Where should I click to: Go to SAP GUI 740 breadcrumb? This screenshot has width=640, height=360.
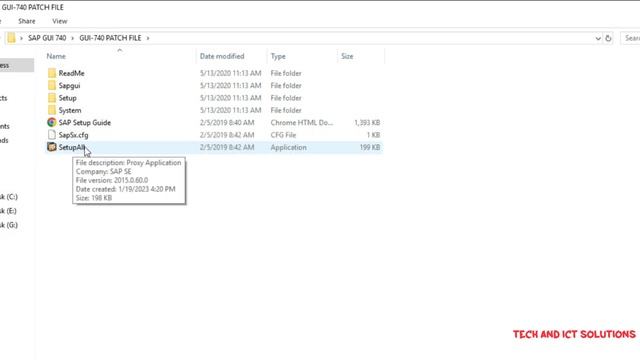click(x=47, y=38)
